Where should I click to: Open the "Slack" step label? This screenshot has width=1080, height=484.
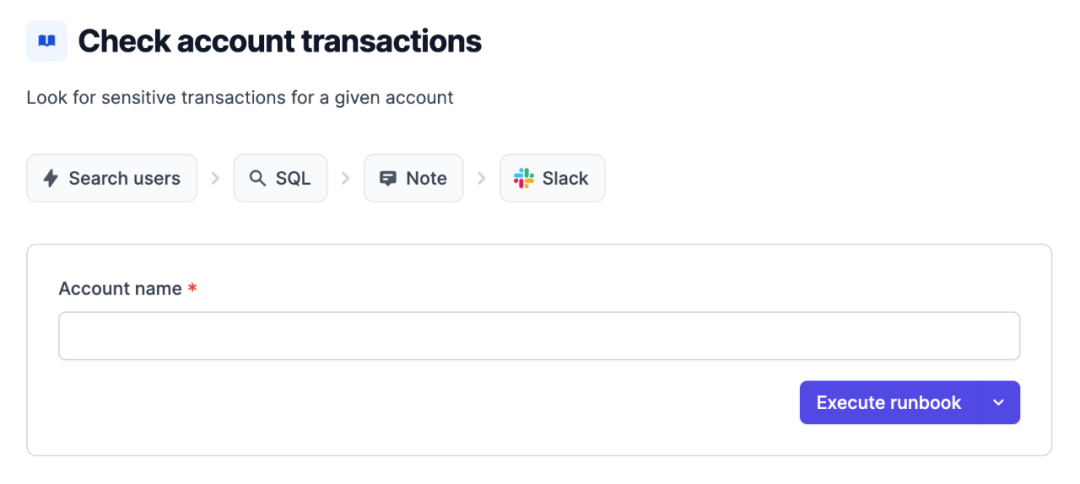pyautogui.click(x=565, y=178)
